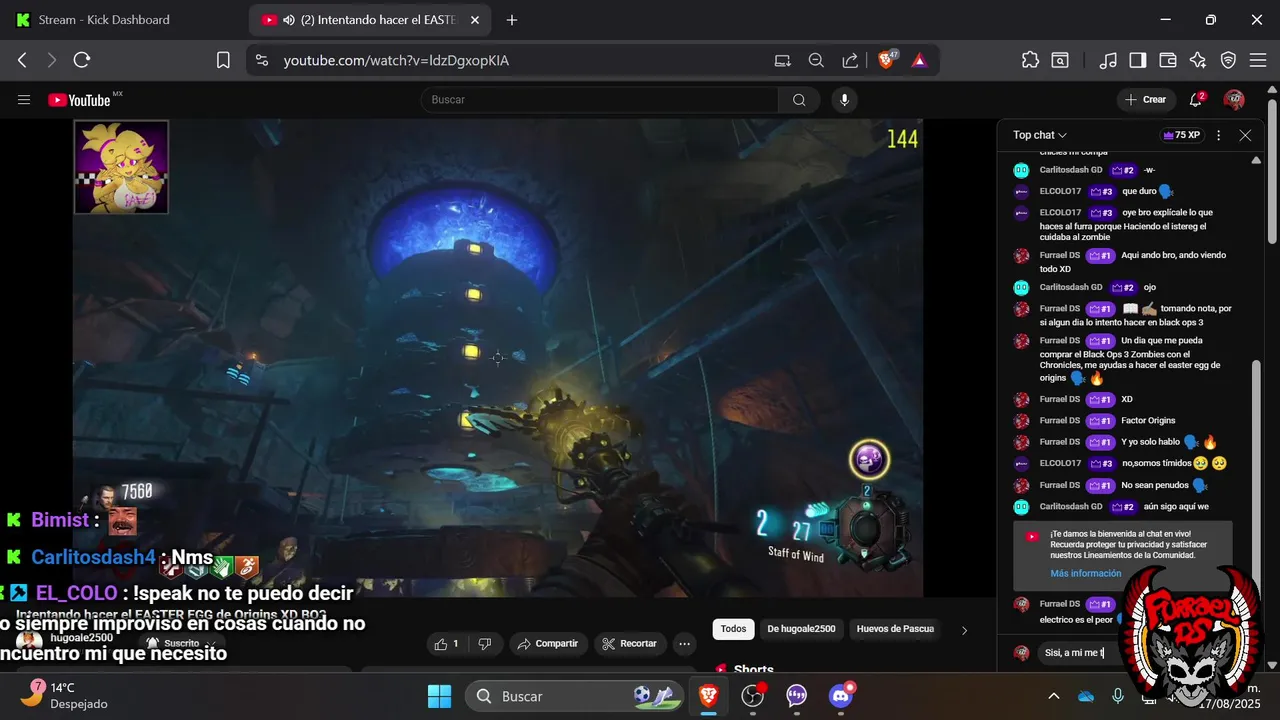
Task: Click the install/cast screen icon in address bar
Action: [782, 60]
